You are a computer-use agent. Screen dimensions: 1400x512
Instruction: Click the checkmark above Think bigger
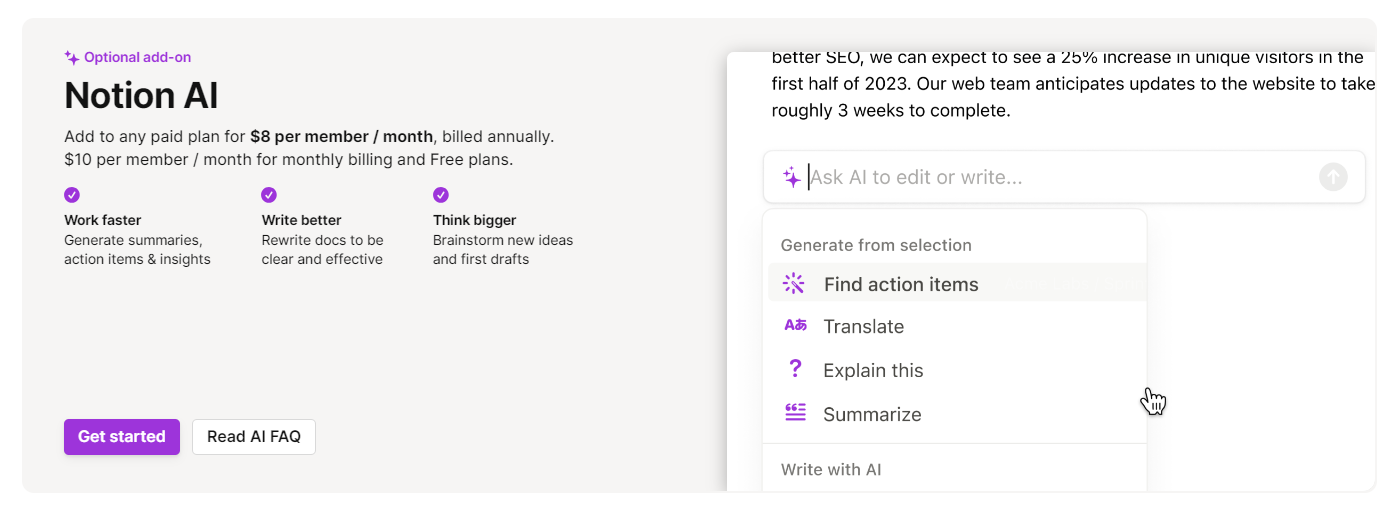[x=441, y=195]
